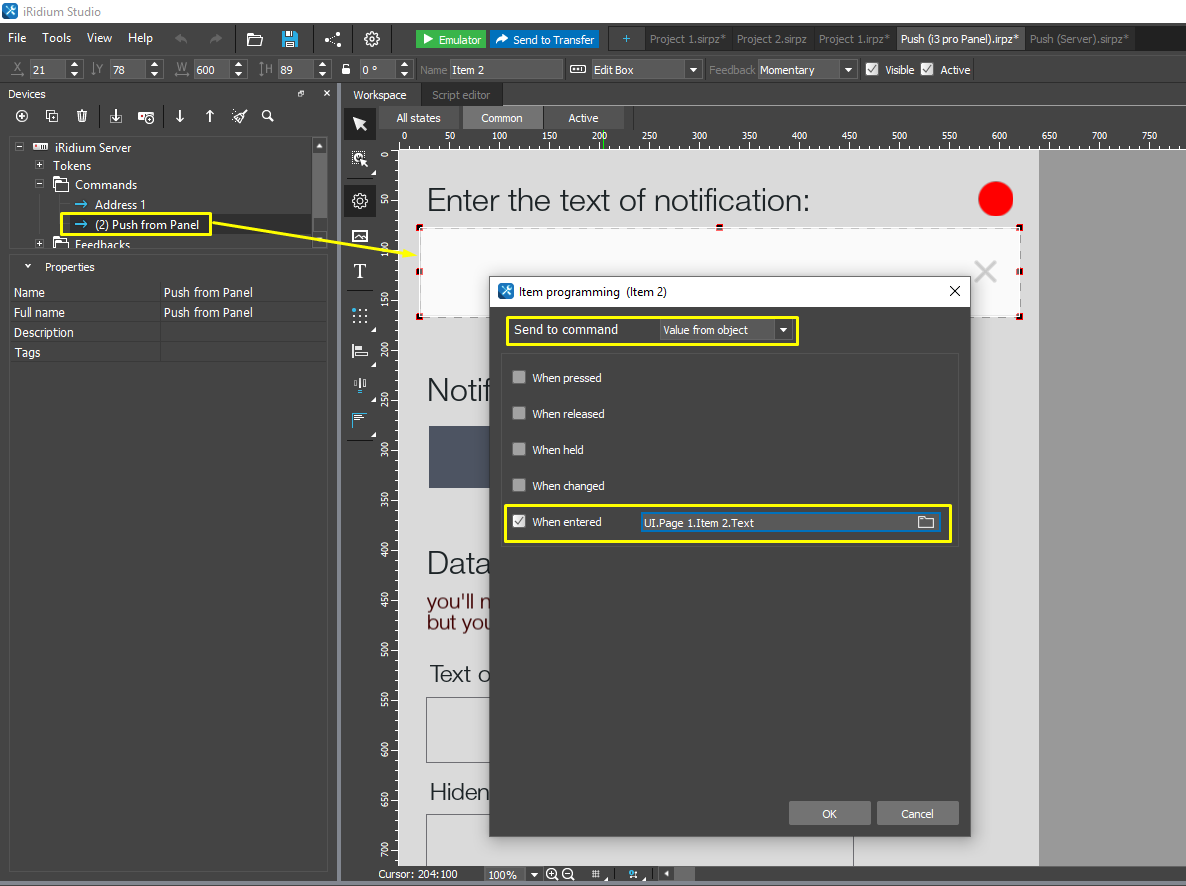This screenshot has height=886, width=1186.
Task: Open the Tools menu
Action: (x=56, y=38)
